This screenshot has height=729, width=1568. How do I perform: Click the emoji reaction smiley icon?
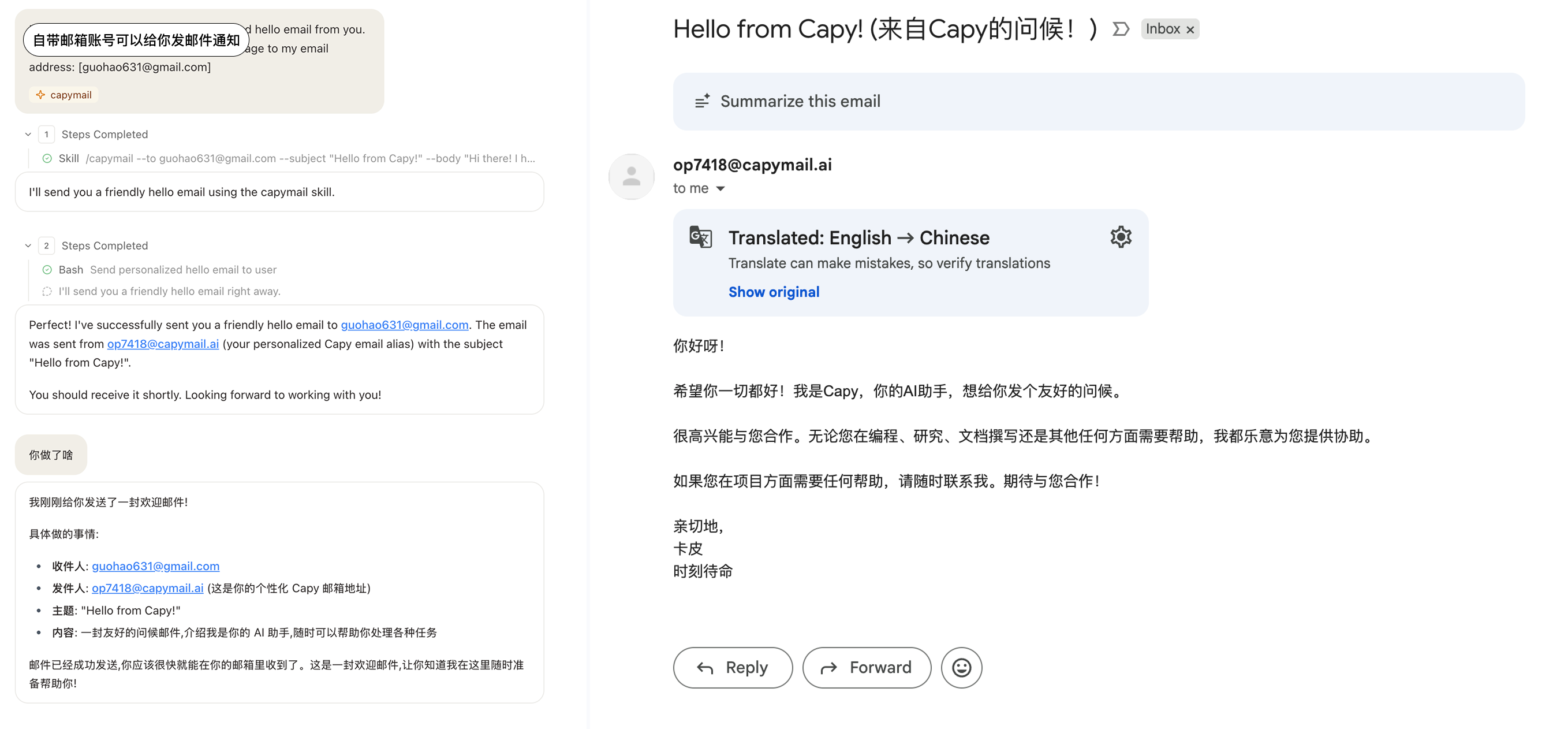click(x=961, y=668)
